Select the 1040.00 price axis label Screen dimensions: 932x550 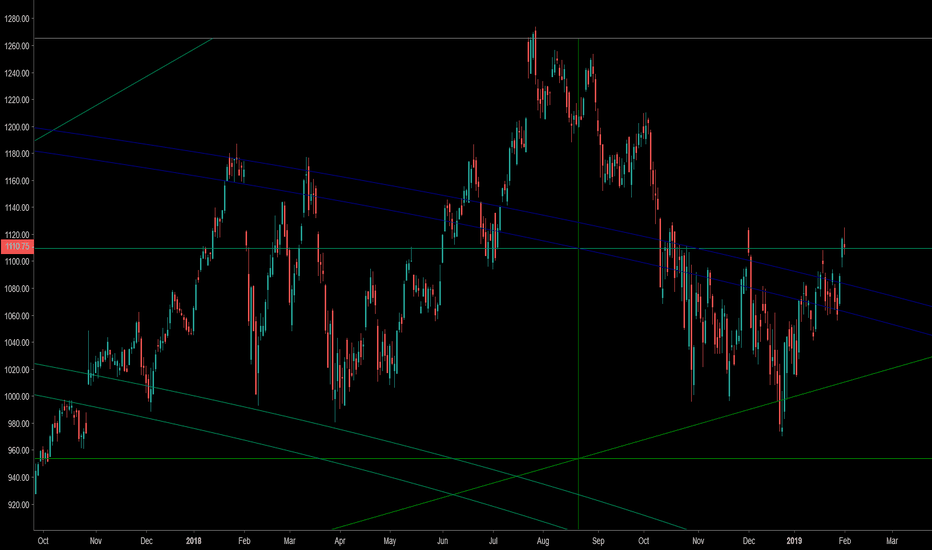pos(17,343)
